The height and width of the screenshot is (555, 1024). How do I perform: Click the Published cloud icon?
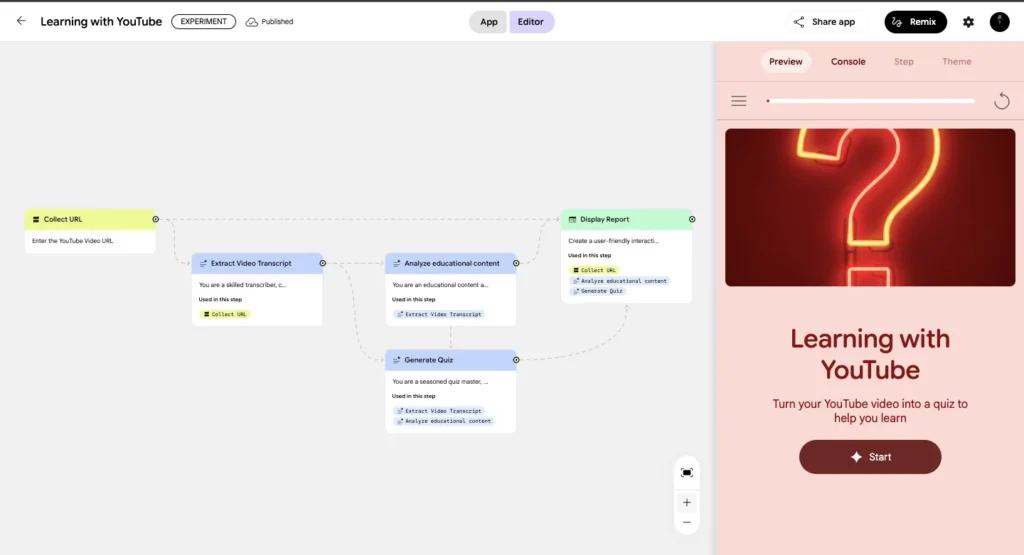251,22
